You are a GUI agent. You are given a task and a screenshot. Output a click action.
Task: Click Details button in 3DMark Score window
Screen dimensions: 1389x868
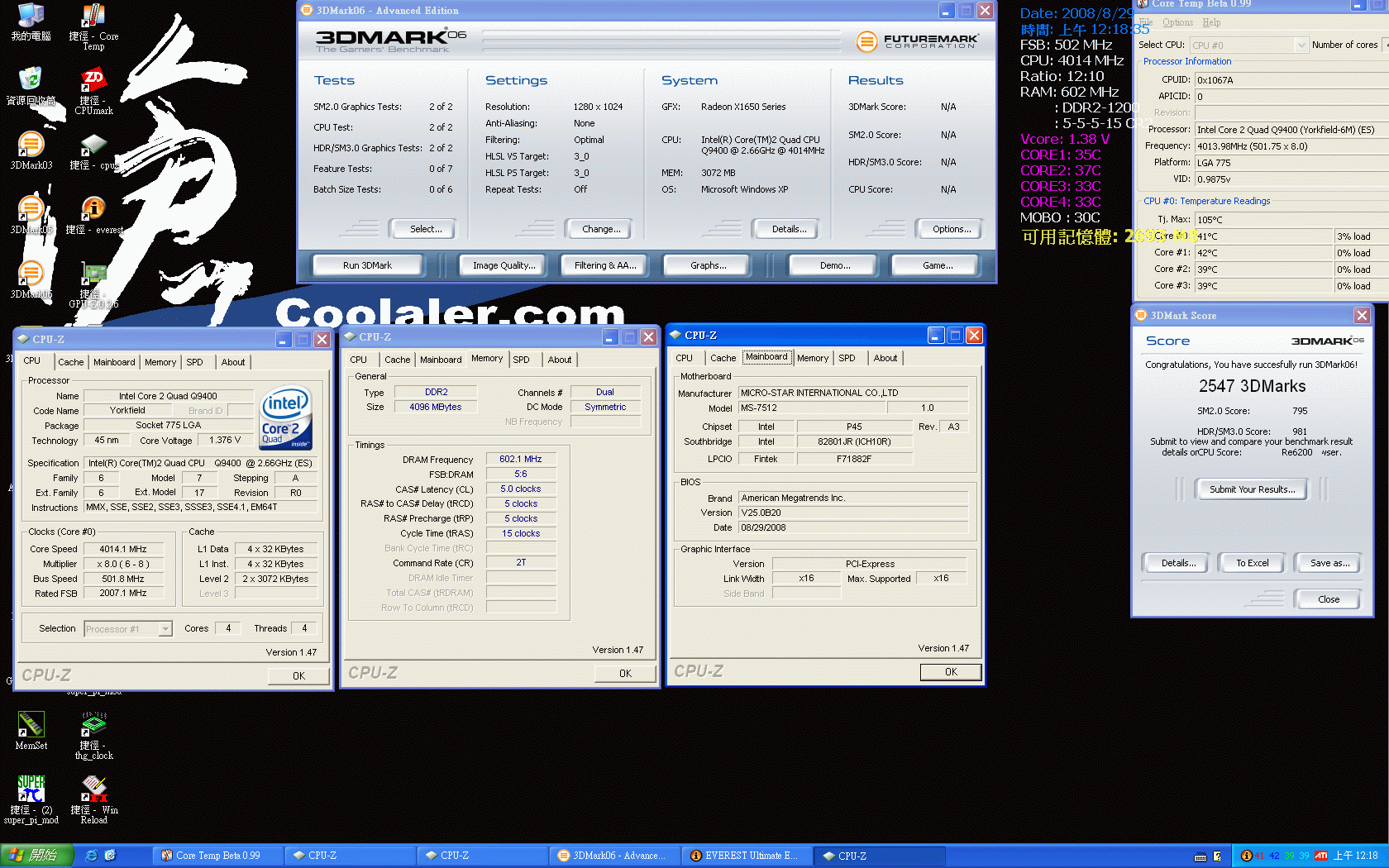tap(1178, 563)
